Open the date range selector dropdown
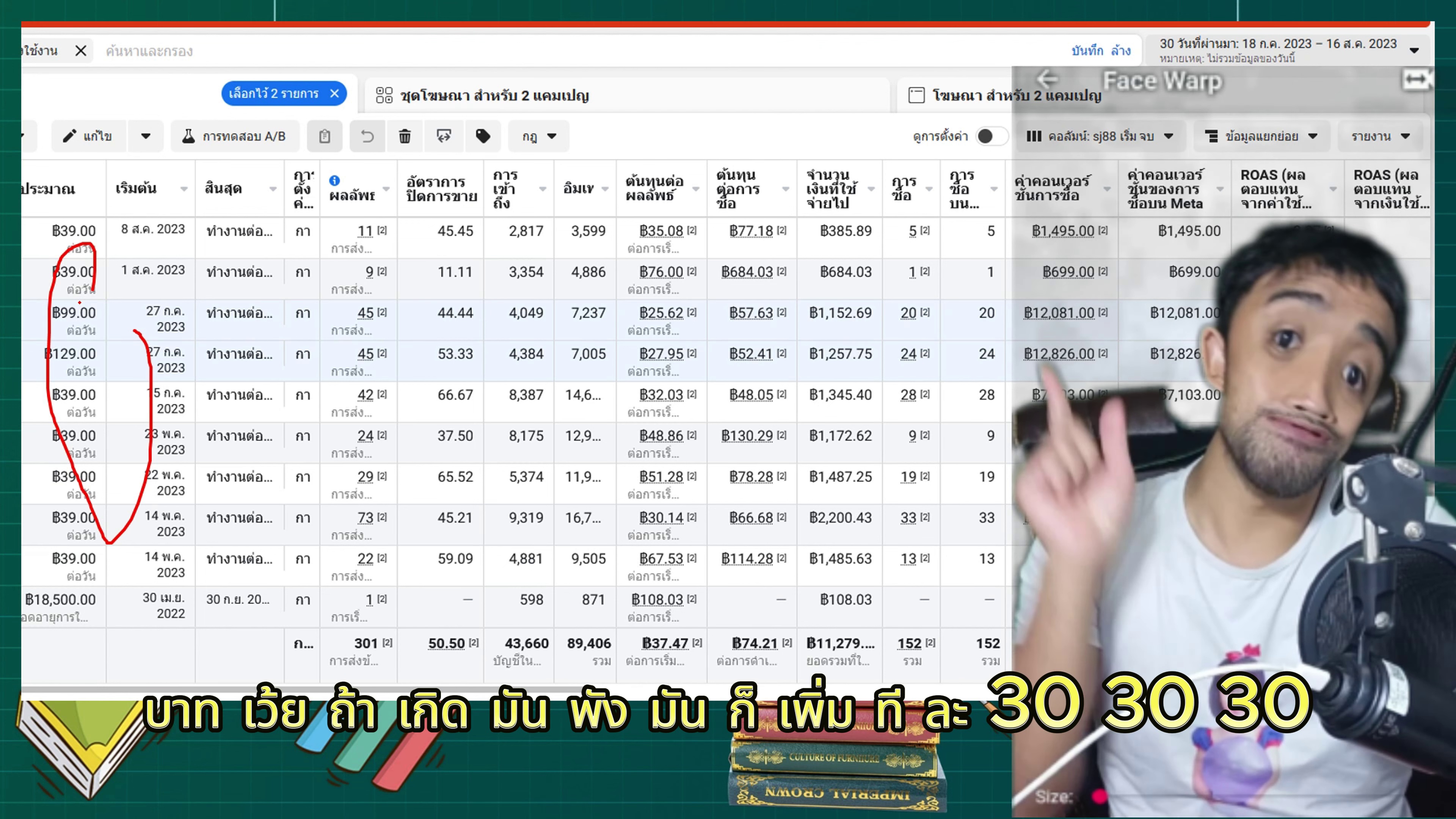Screen dimensions: 1456x819 [x=1289, y=50]
